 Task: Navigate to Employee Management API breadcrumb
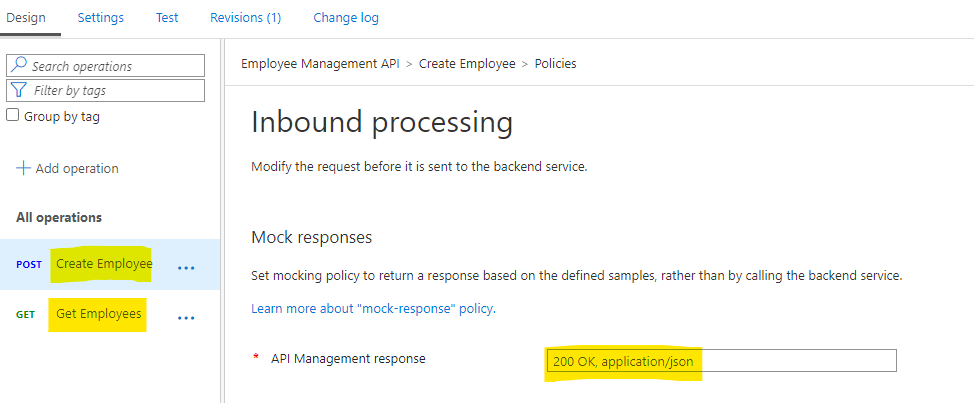(320, 64)
